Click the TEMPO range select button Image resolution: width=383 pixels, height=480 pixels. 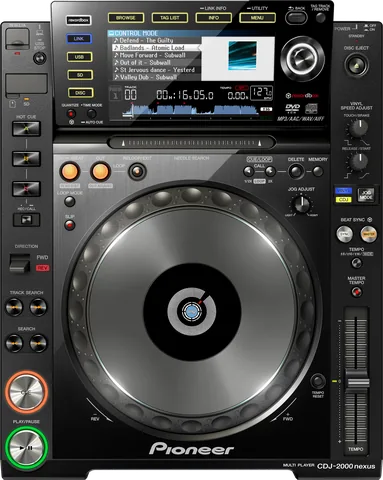356,263
